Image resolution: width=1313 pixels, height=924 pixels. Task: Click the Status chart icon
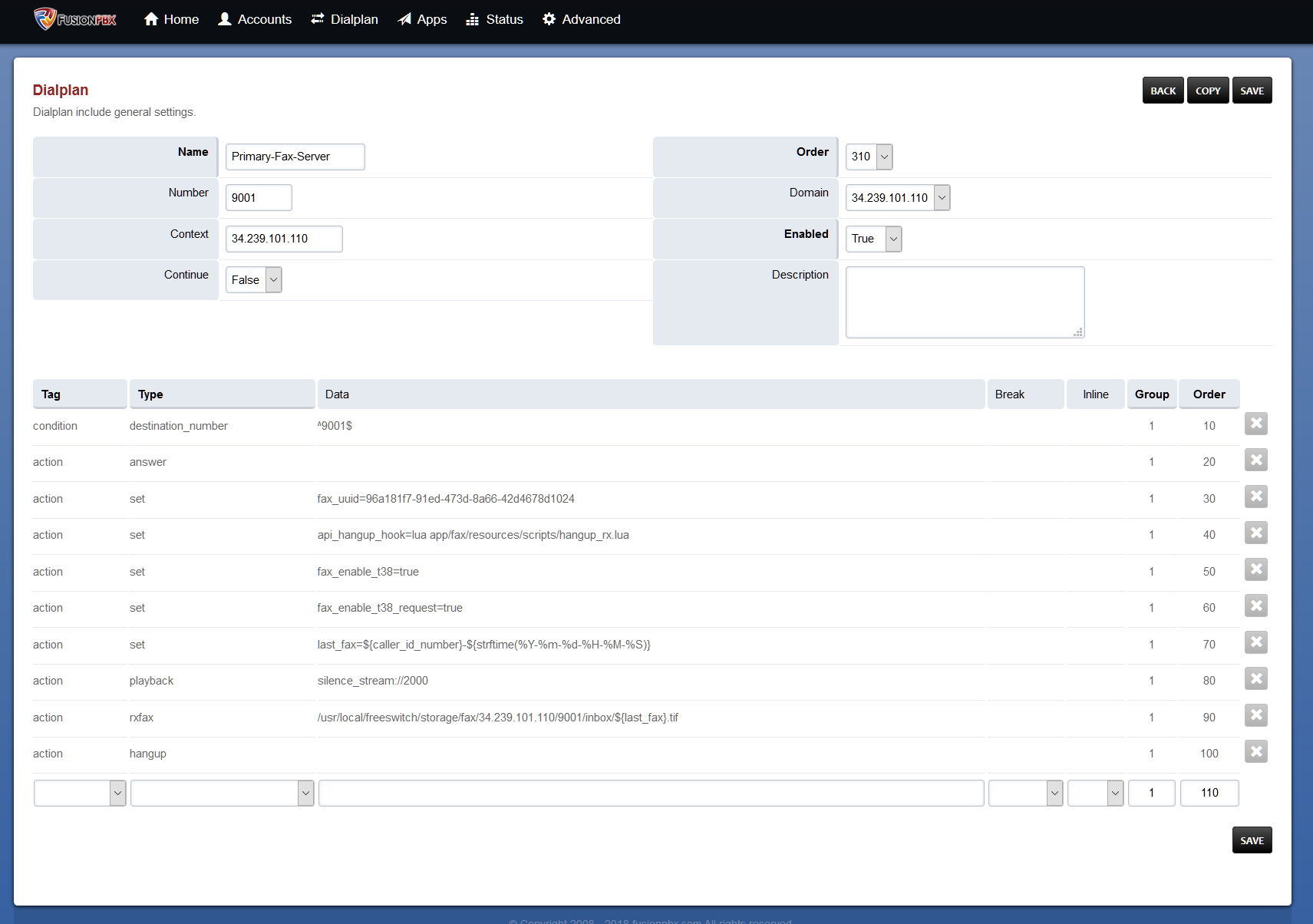[473, 18]
